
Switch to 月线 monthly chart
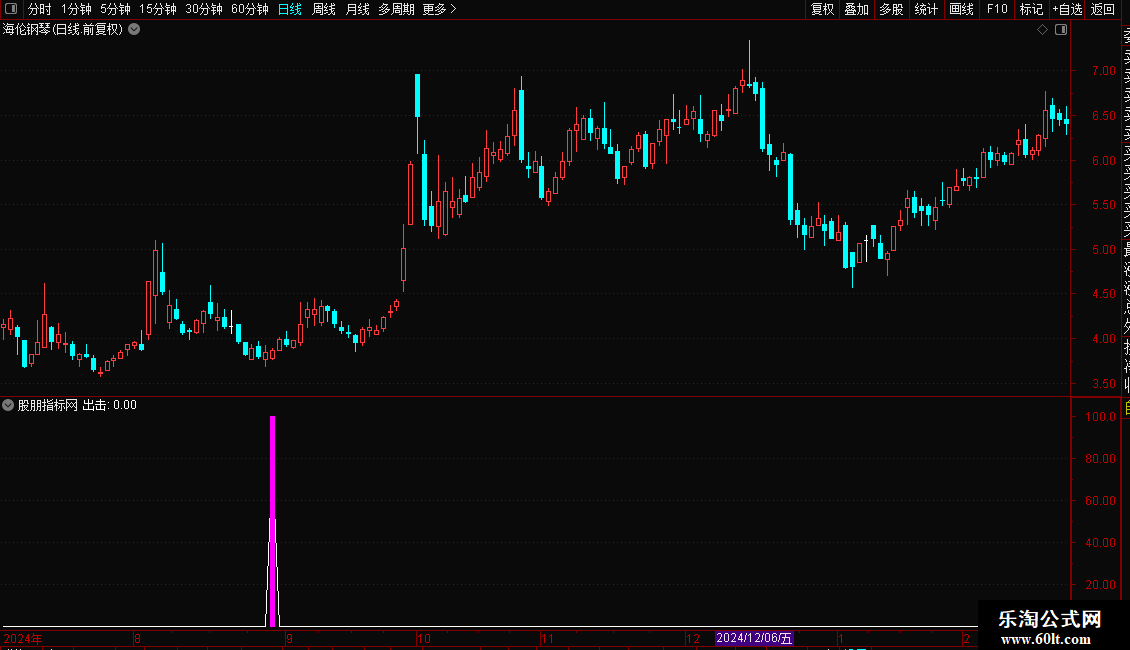(x=357, y=9)
